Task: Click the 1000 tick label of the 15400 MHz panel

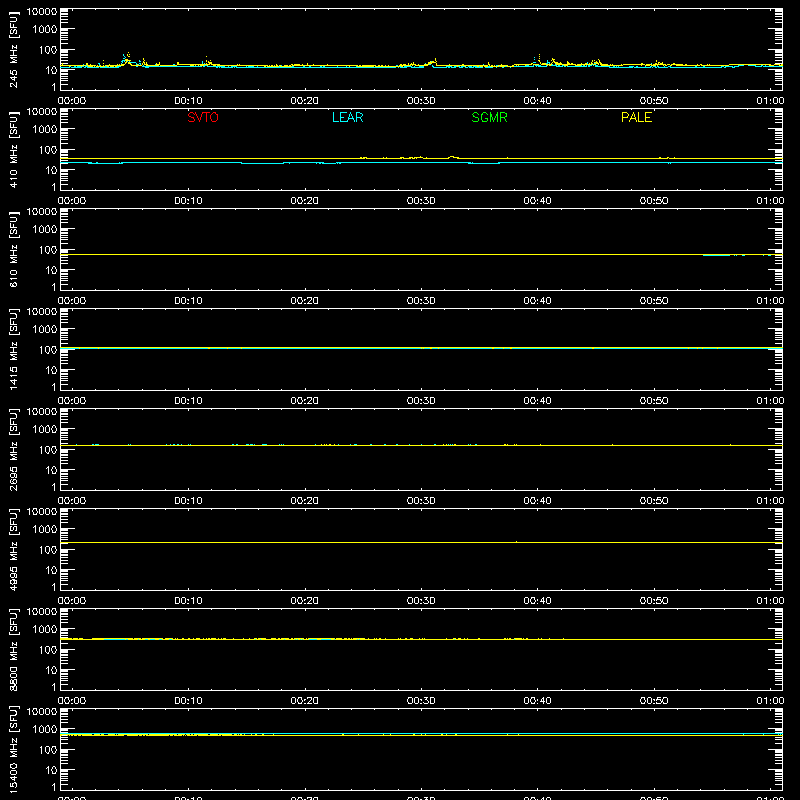Action: tap(45, 730)
